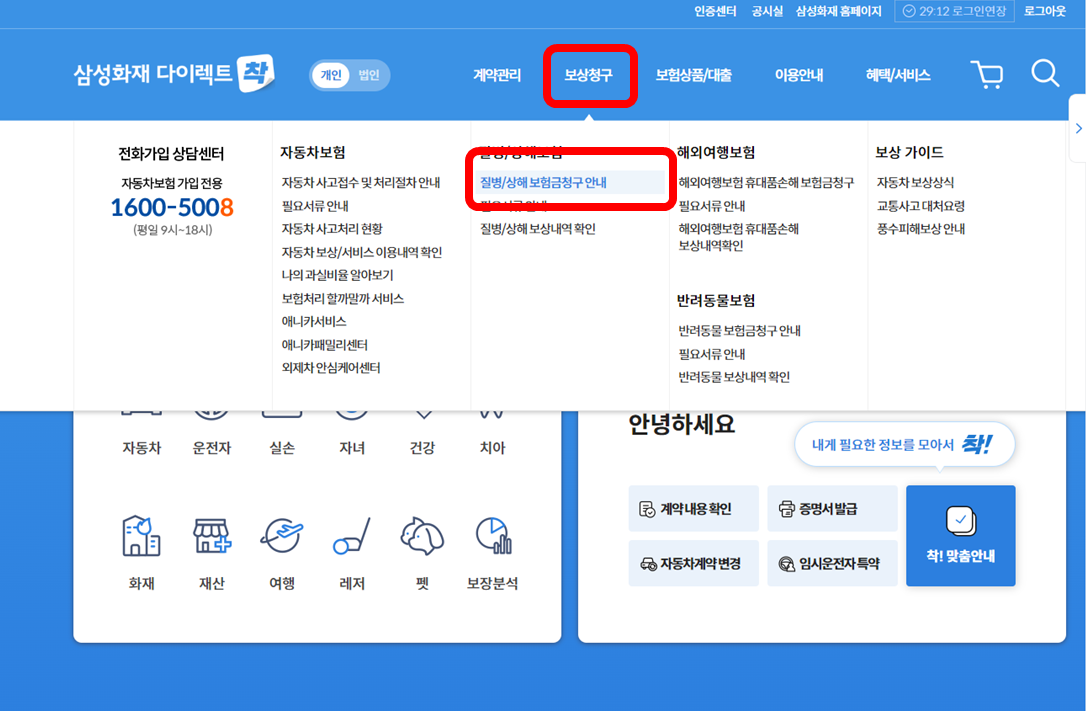Image resolution: width=1086 pixels, height=711 pixels.
Task: Open 착! 맞춤안내 tile
Action: 961,536
